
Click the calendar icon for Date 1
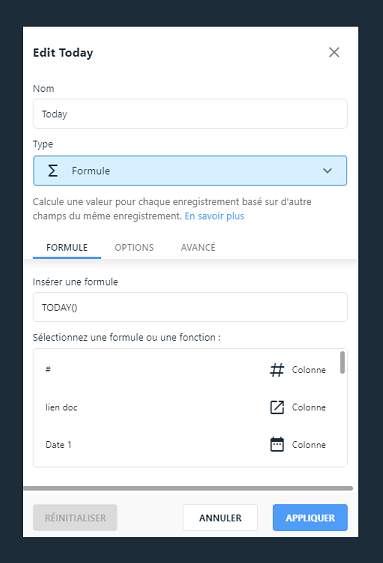click(277, 445)
